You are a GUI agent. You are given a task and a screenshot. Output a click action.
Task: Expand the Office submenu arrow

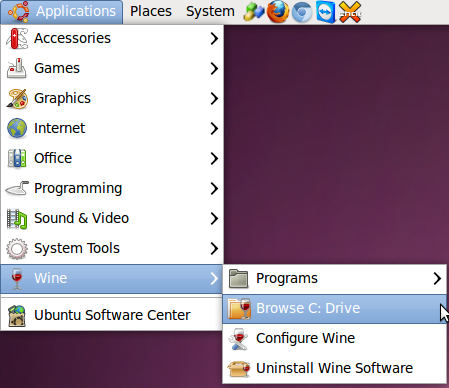pyautogui.click(x=214, y=158)
